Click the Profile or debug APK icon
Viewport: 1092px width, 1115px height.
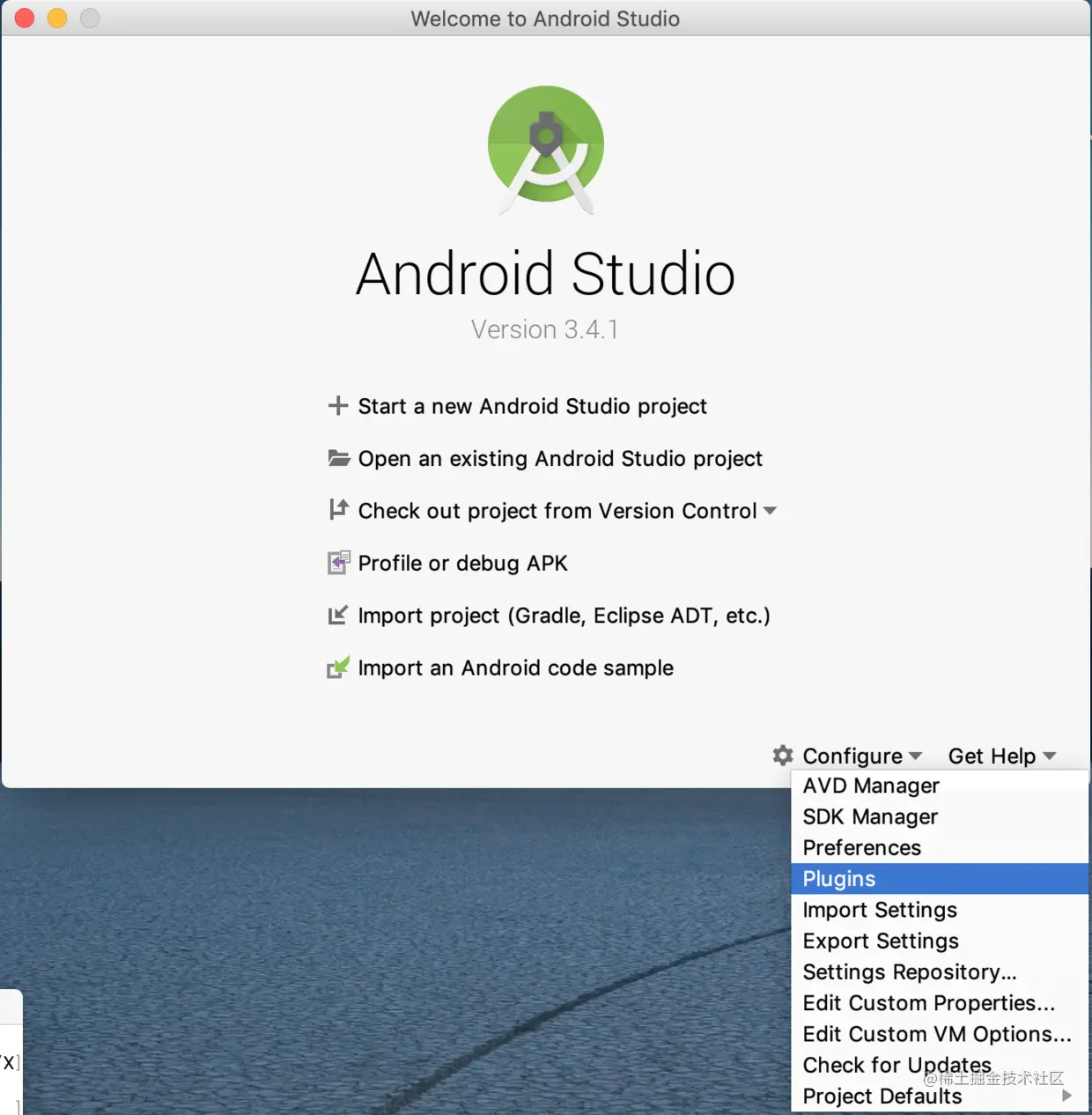[339, 563]
